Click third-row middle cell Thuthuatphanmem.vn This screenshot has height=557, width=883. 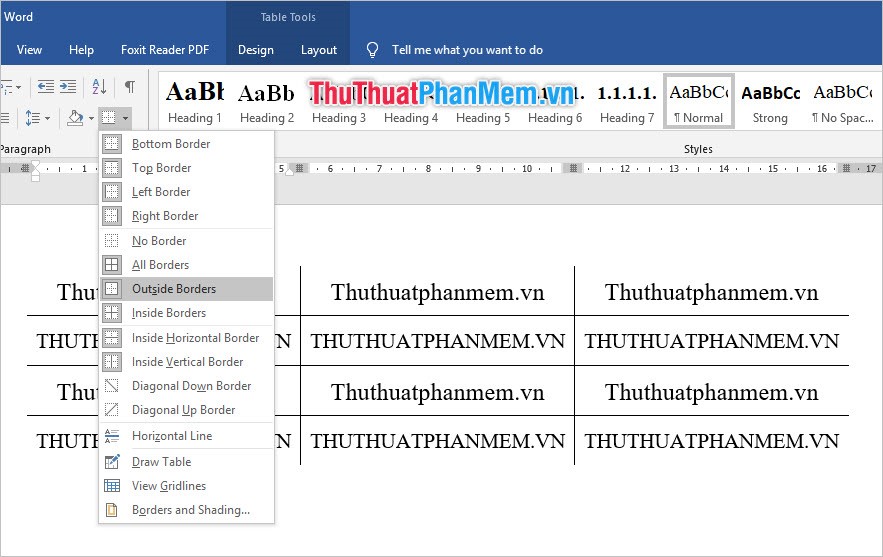438,392
